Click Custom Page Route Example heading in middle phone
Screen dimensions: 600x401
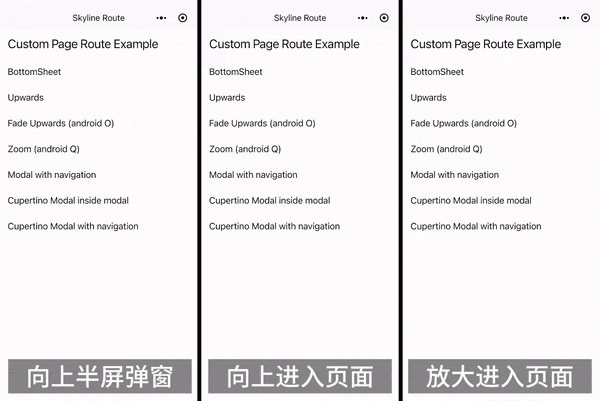click(x=284, y=44)
